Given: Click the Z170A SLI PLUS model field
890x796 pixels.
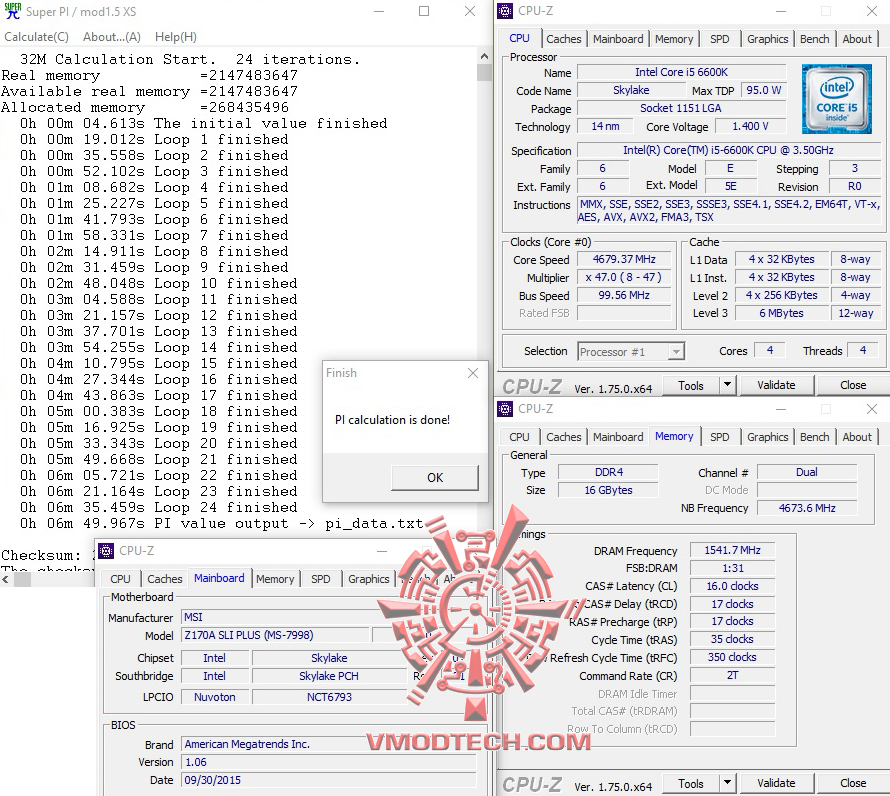Looking at the screenshot, I should pyautogui.click(x=275, y=635).
